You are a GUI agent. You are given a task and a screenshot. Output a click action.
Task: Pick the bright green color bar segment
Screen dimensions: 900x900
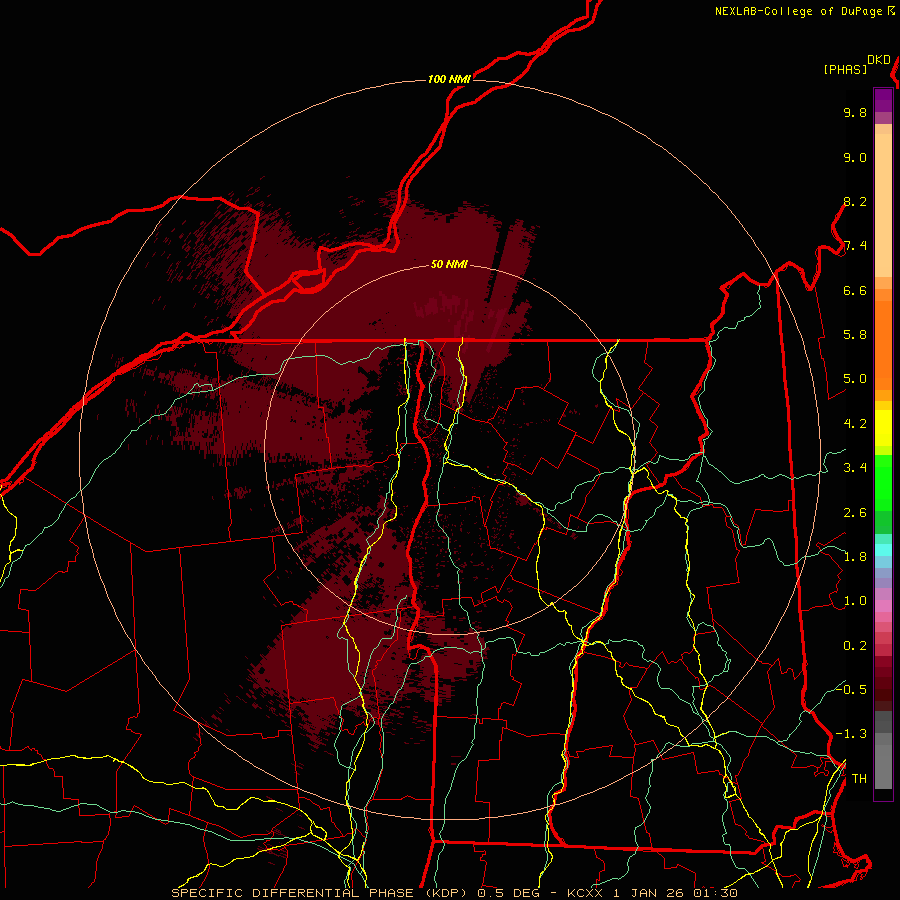click(883, 482)
